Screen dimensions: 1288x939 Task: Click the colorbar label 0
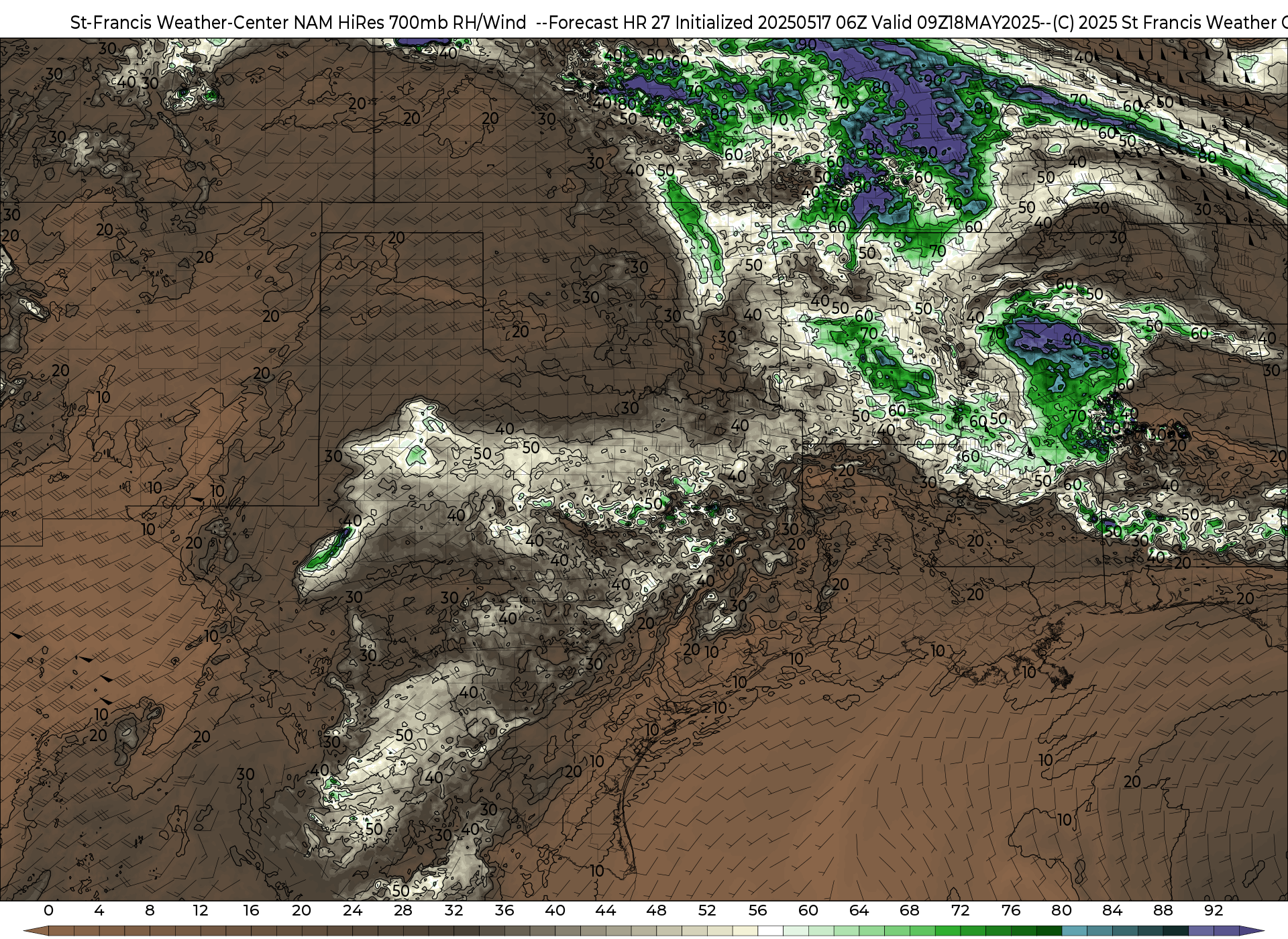pyautogui.click(x=48, y=910)
